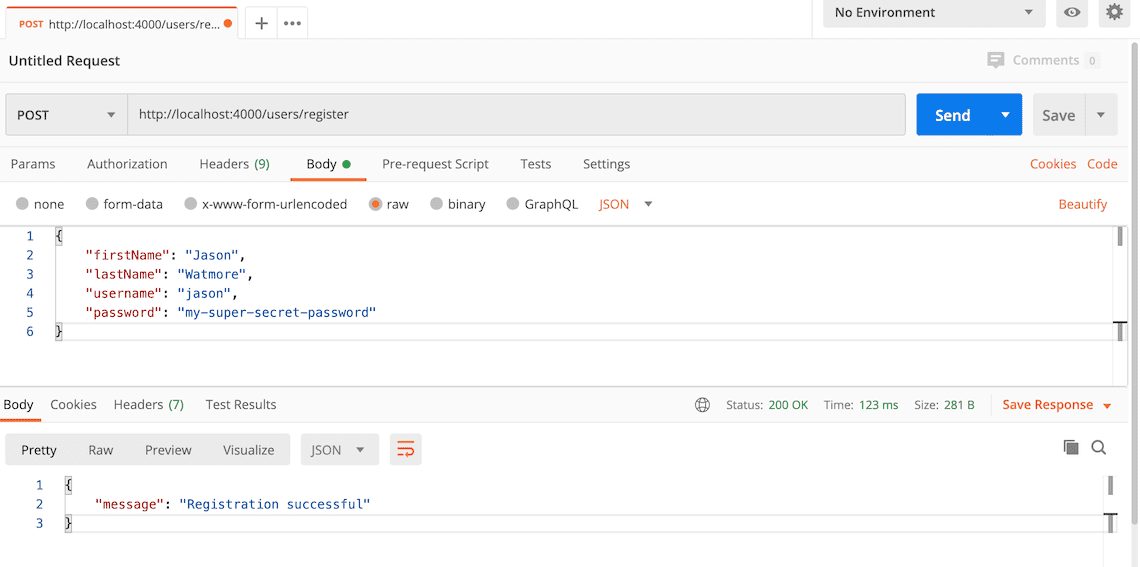Click the Comments speech bubble icon

tap(995, 60)
